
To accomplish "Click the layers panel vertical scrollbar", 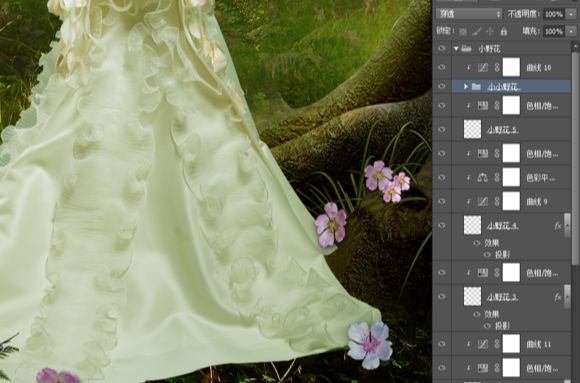I will tap(575, 158).
